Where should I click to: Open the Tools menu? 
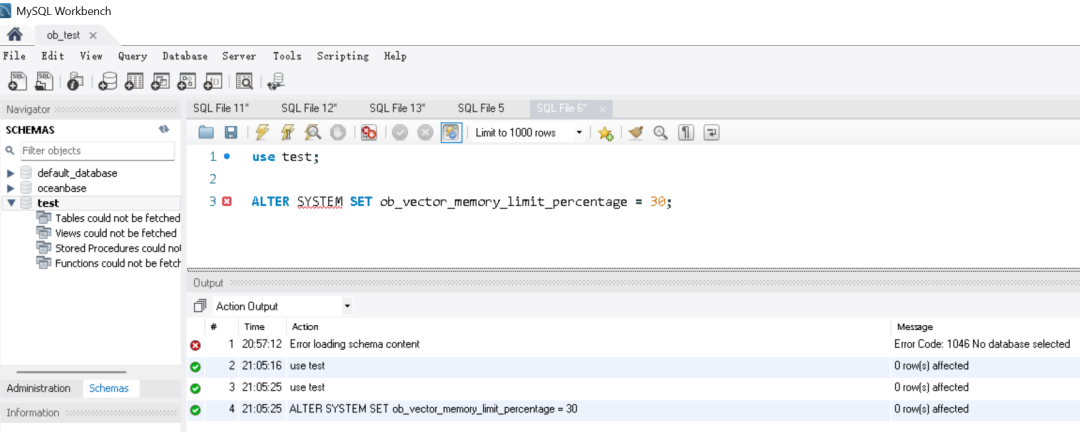[x=287, y=56]
